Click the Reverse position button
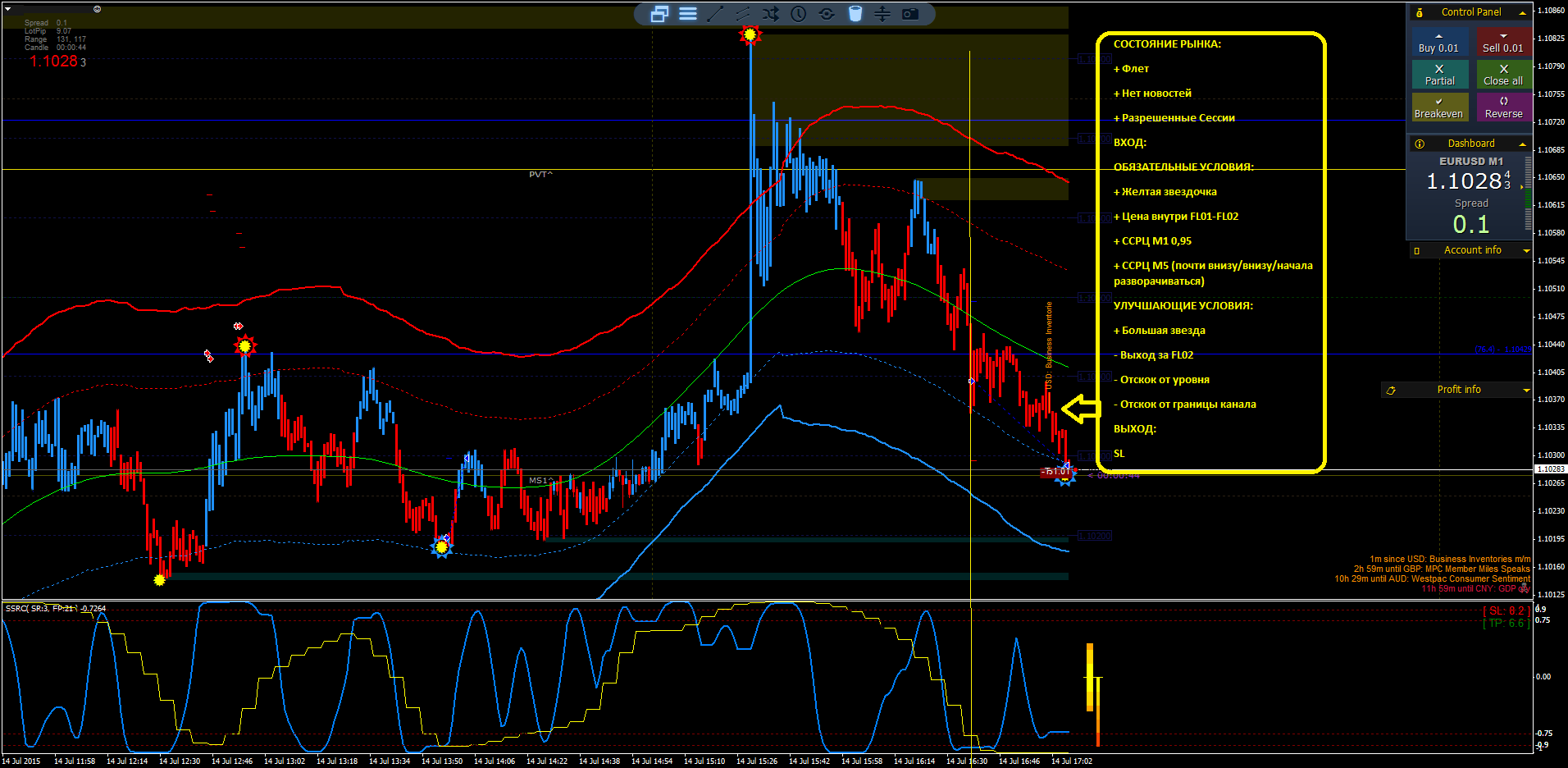The height and width of the screenshot is (768, 1568). tap(1503, 107)
